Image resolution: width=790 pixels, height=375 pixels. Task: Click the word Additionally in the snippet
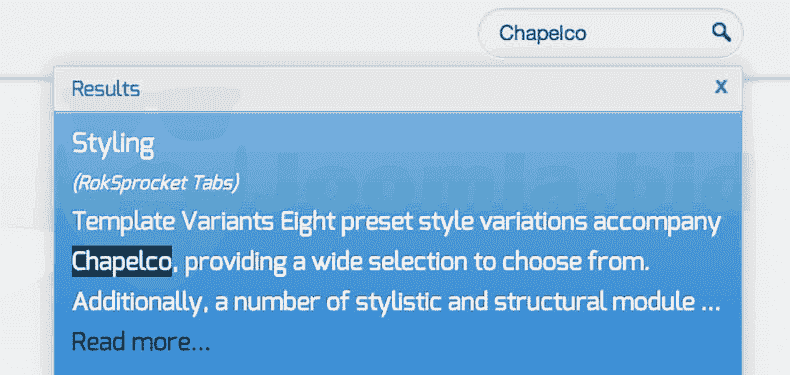[x=134, y=302]
